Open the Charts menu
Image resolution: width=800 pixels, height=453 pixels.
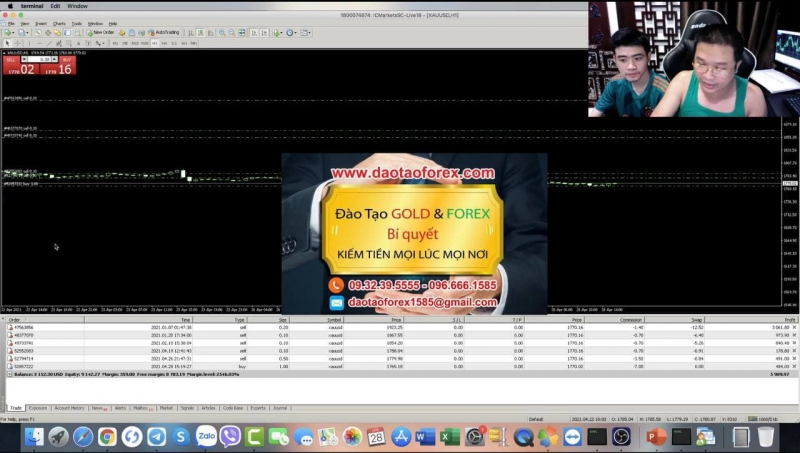click(x=59, y=22)
